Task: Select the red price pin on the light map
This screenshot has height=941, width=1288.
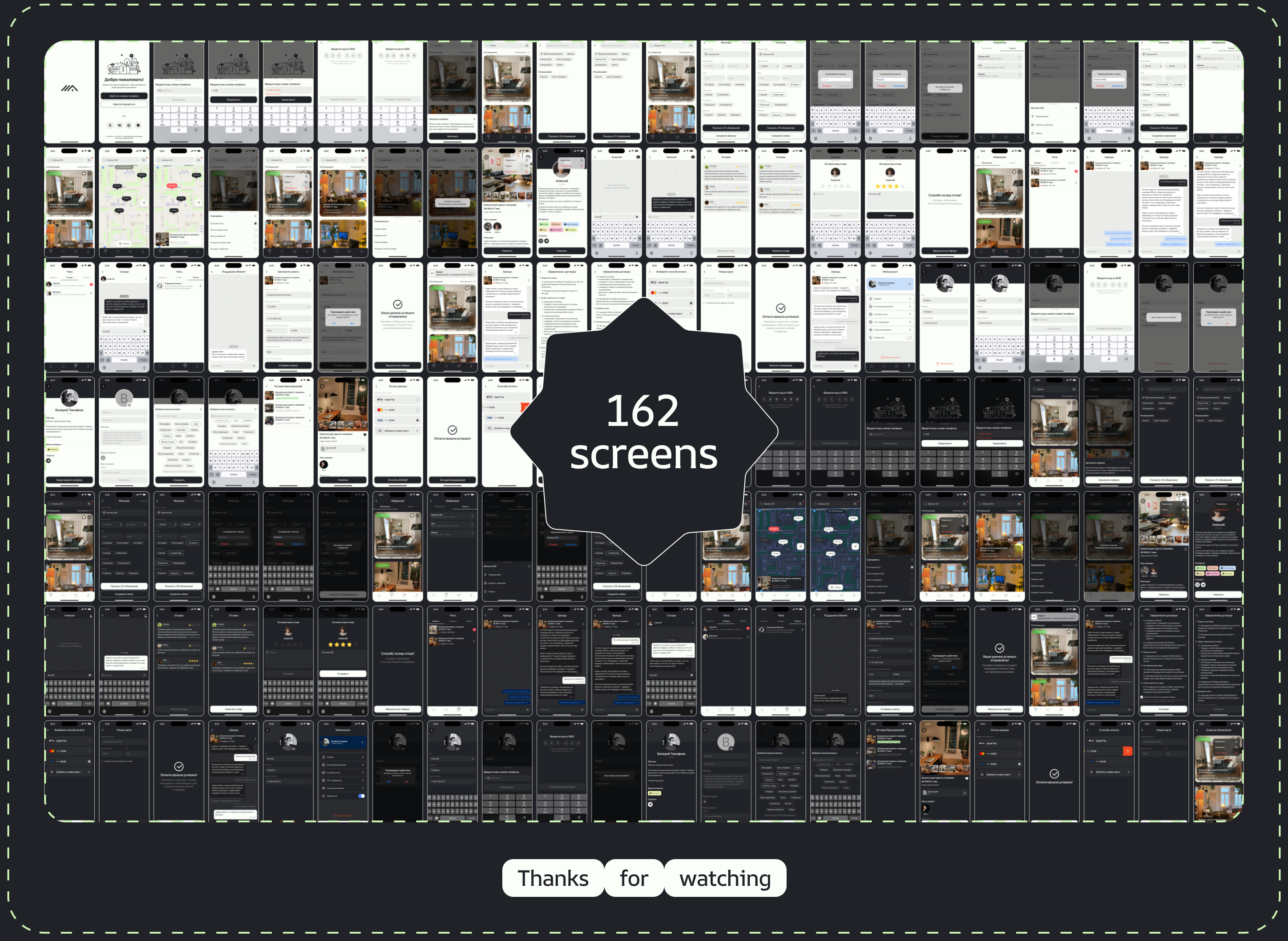Action: pyautogui.click(x=172, y=186)
